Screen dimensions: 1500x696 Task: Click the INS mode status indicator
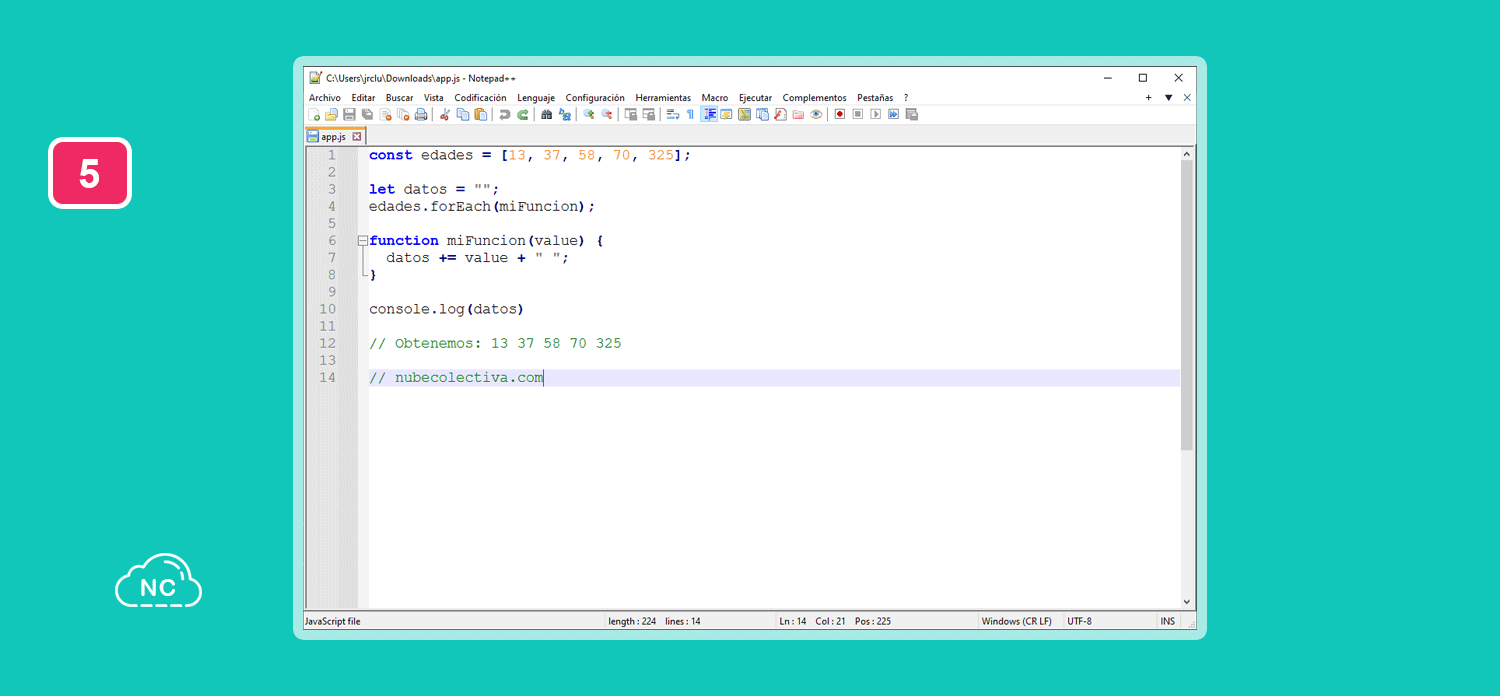point(1167,621)
